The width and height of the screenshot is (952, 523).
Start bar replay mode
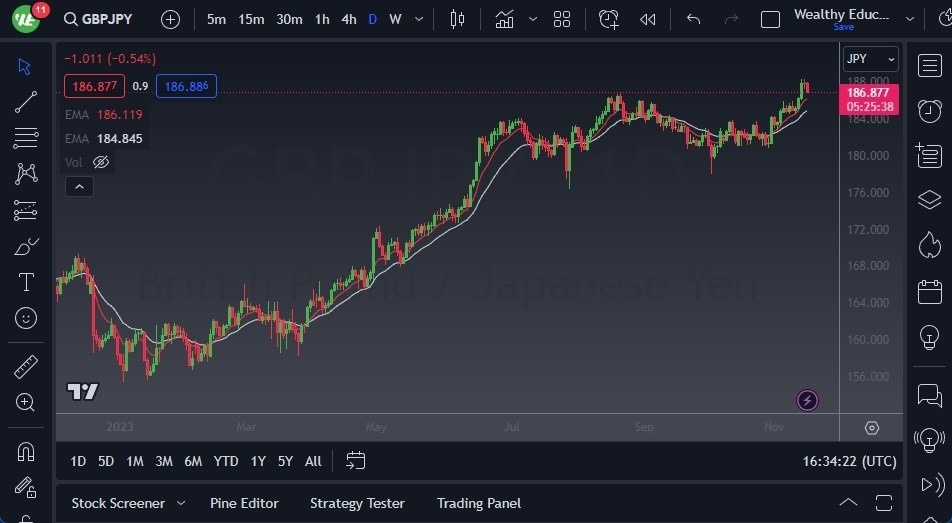point(648,19)
